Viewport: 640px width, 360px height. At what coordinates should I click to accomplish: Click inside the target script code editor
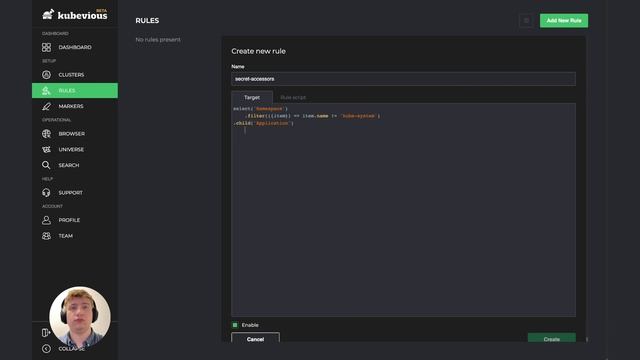403,210
